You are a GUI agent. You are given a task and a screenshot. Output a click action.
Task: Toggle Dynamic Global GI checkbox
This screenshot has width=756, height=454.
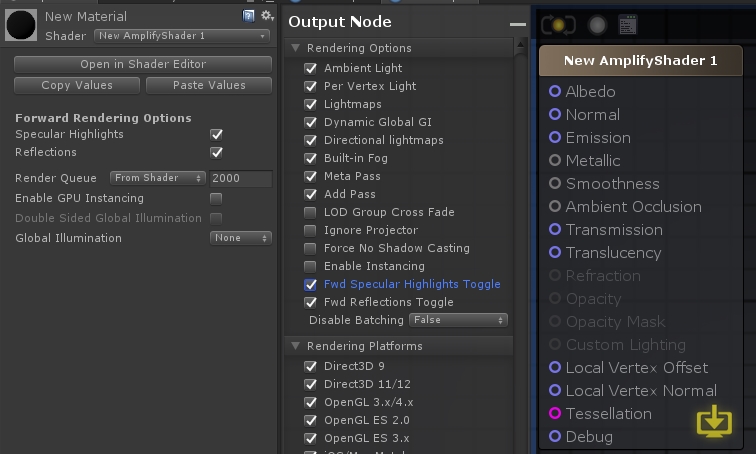click(310, 122)
